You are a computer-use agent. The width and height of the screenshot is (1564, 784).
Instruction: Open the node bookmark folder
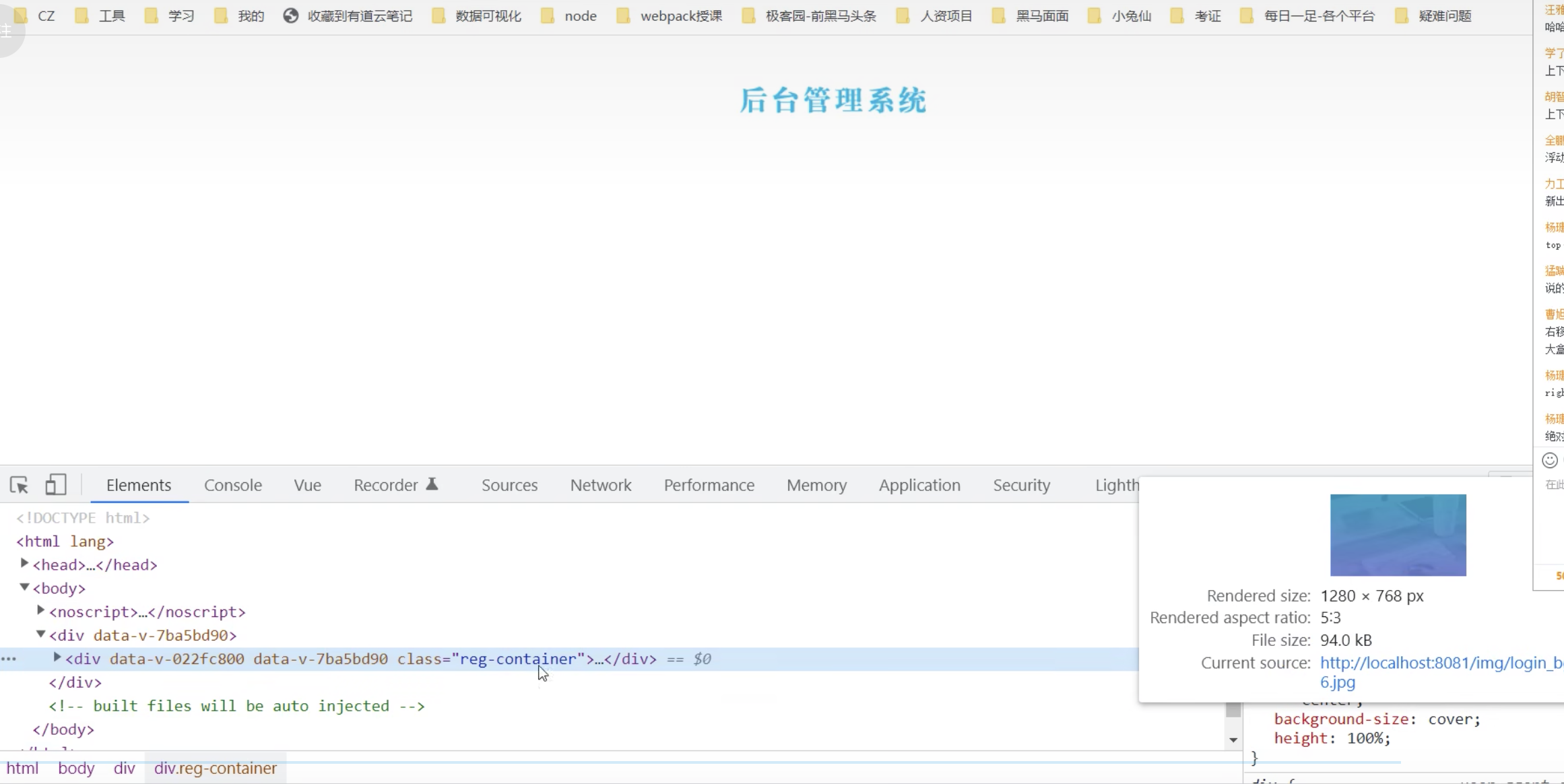click(568, 15)
